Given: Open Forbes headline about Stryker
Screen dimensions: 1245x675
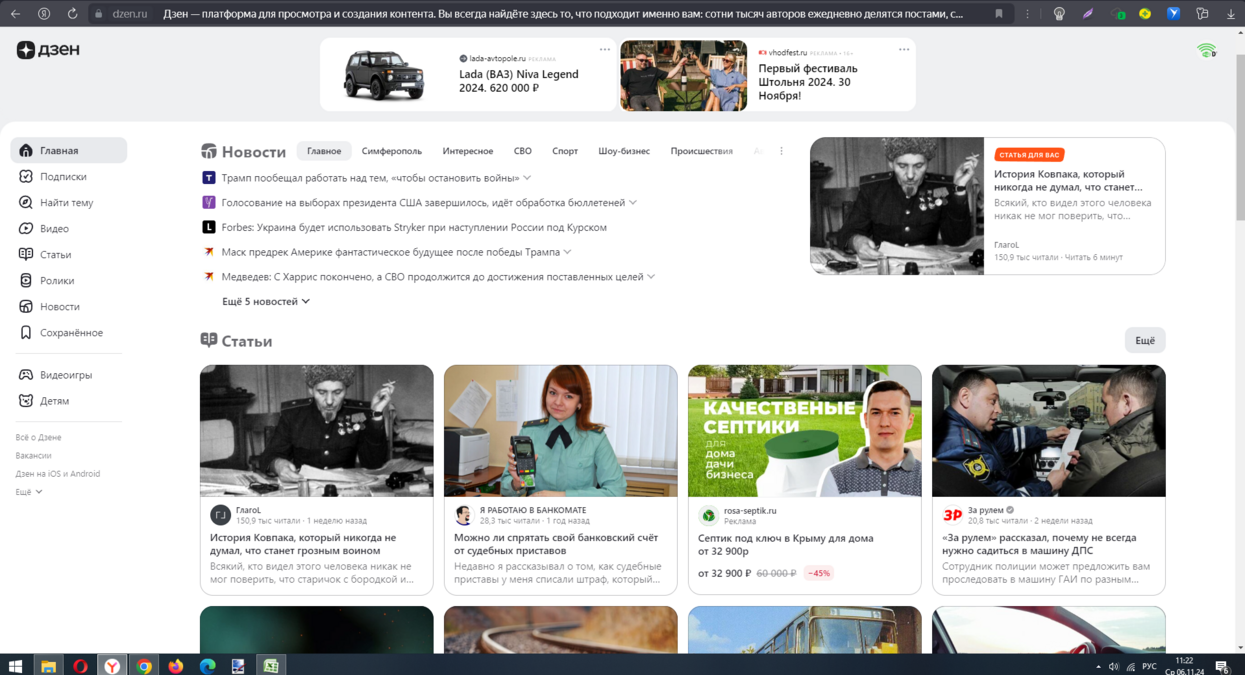Looking at the screenshot, I should click(413, 227).
